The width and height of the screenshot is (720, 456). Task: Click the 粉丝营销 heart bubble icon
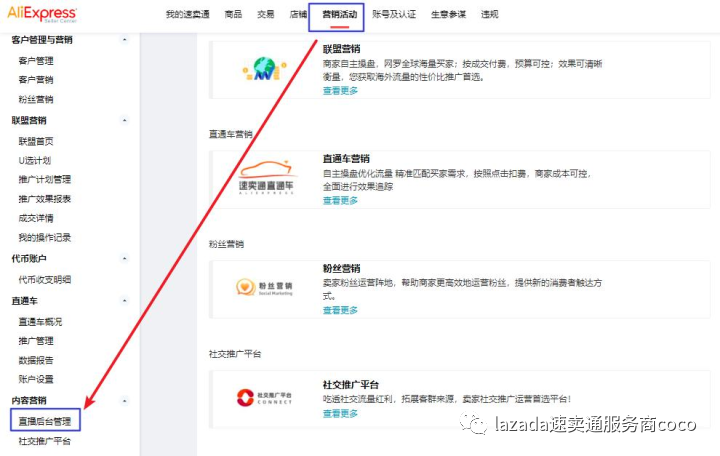click(245, 287)
